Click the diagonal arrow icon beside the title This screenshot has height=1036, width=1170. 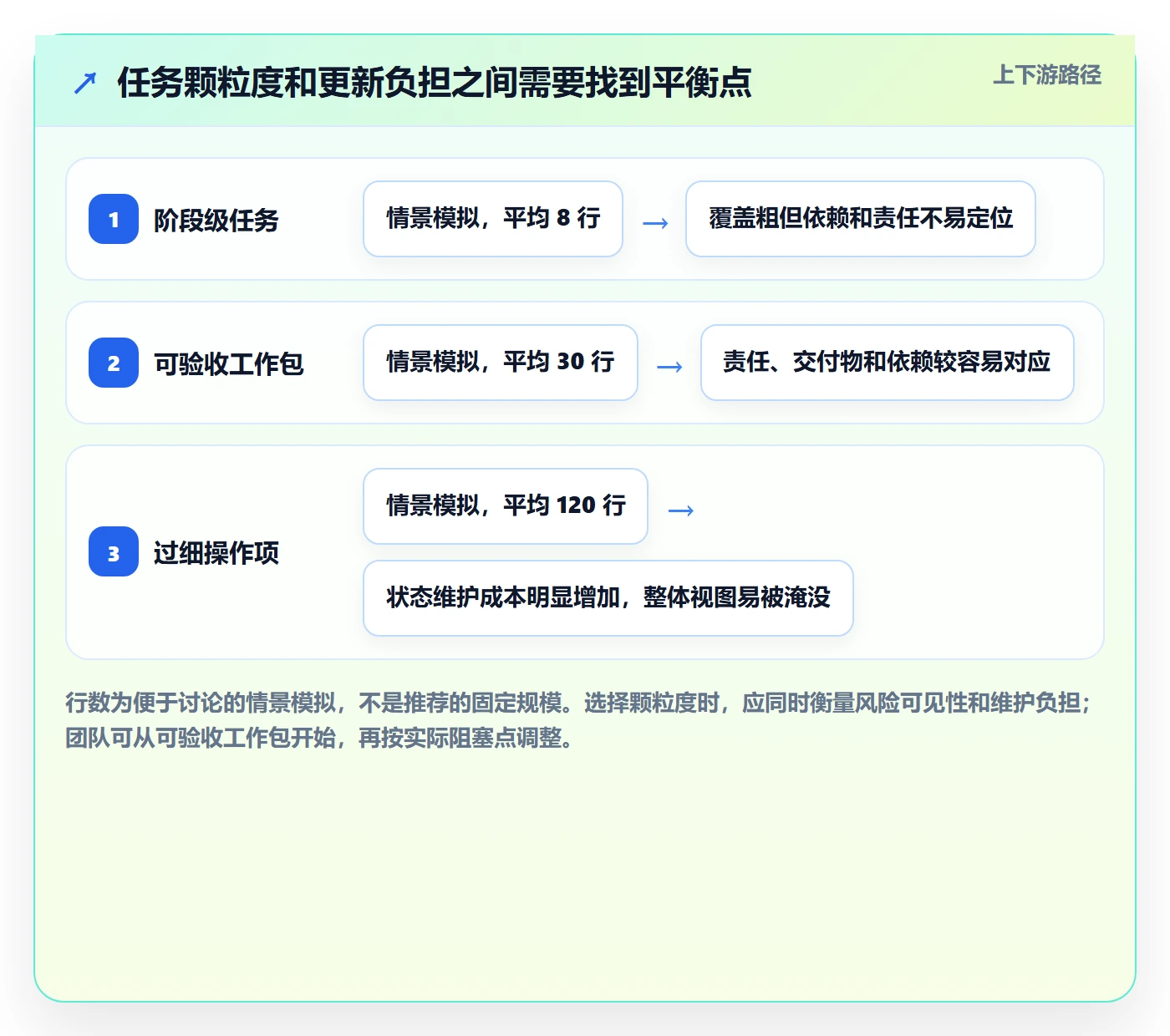(85, 83)
